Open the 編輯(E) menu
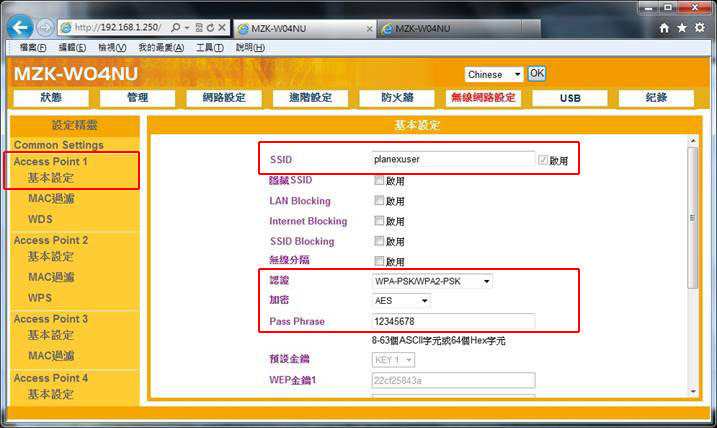 [x=72, y=48]
